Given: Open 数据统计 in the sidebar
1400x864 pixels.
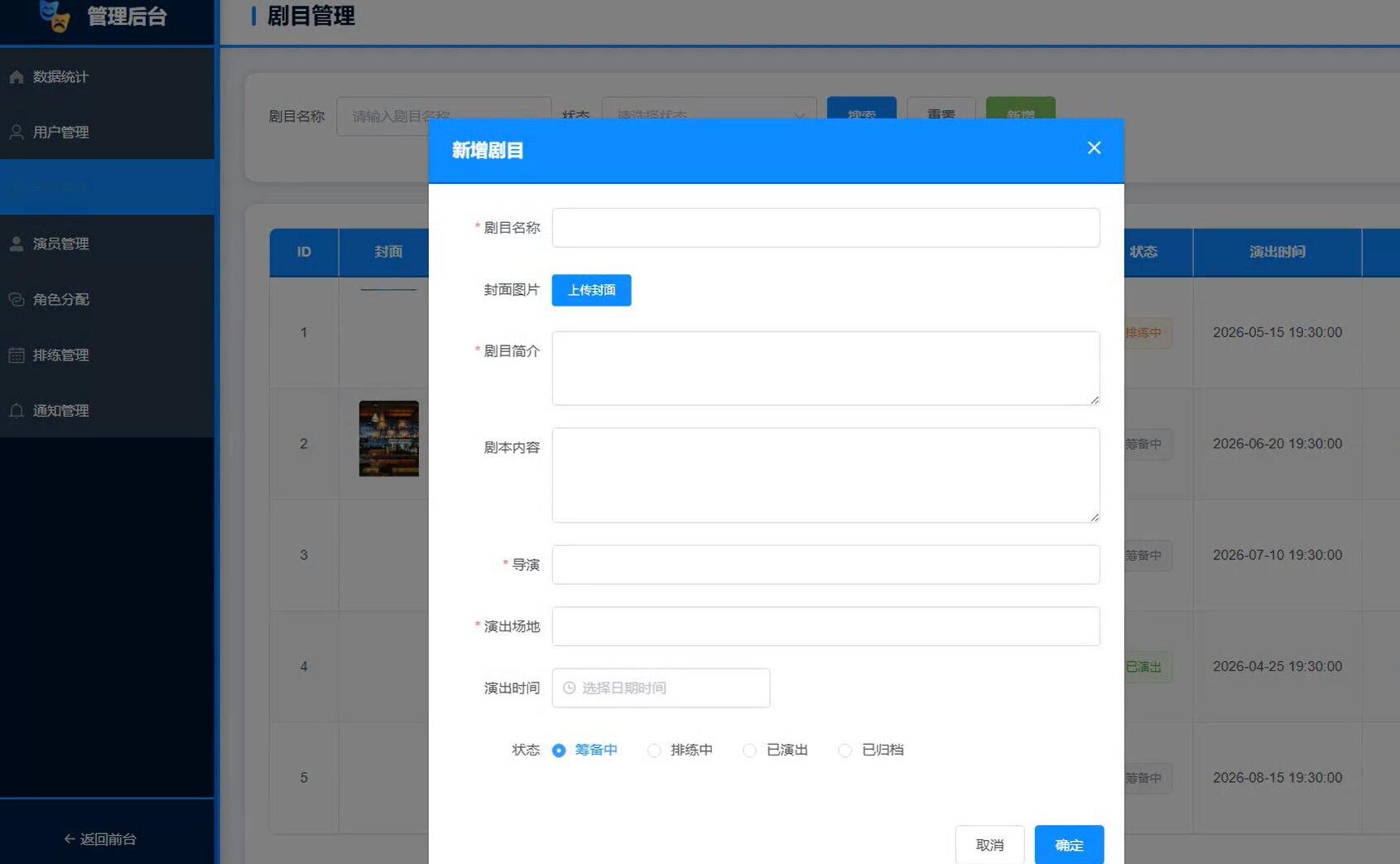Looking at the screenshot, I should coord(107,77).
